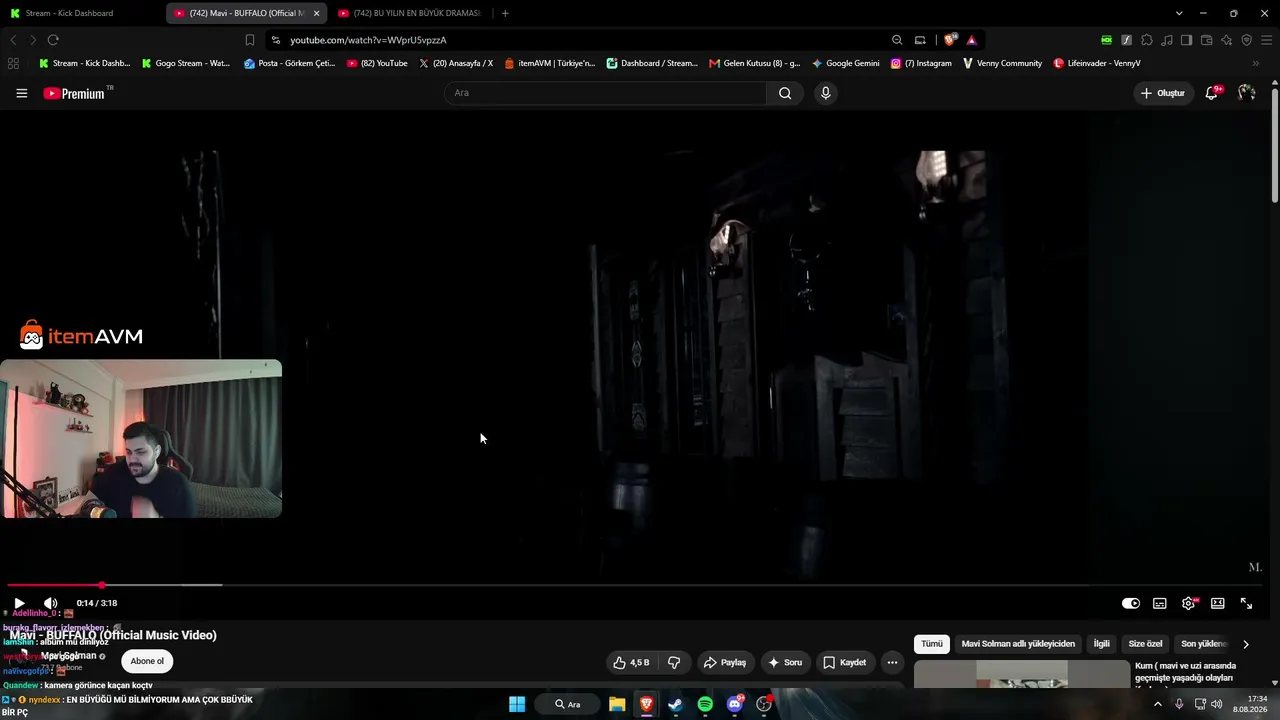
Task: Select the 'Size özel' filter chip
Action: point(1145,644)
